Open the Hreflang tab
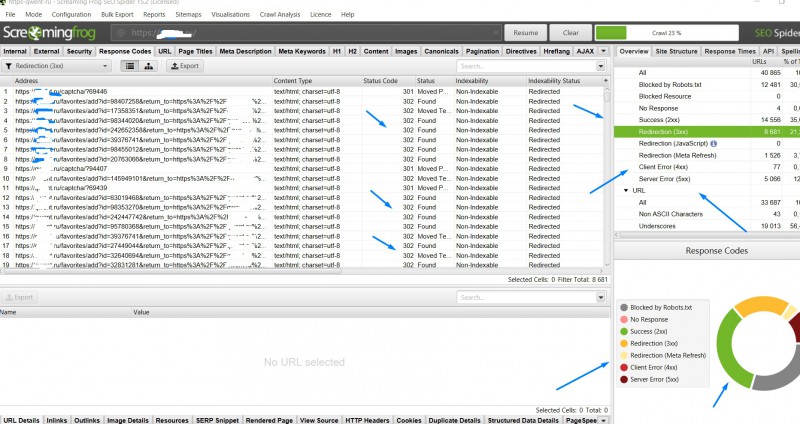 556,51
